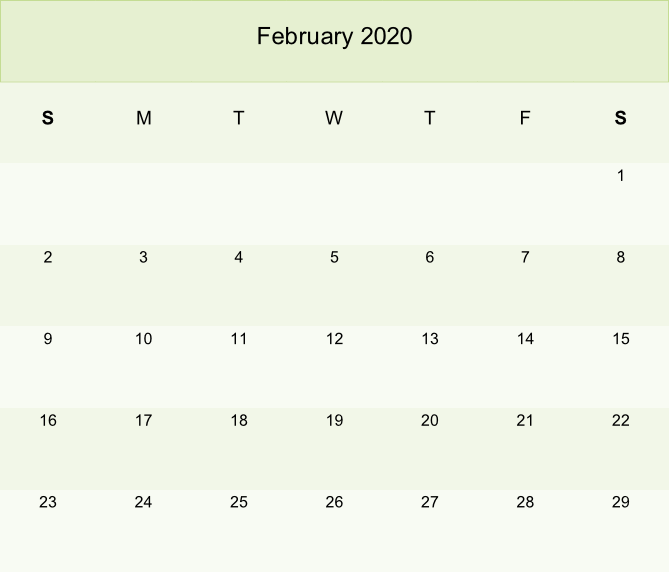
Task: Select February 3 on the calendar
Action: point(143,257)
